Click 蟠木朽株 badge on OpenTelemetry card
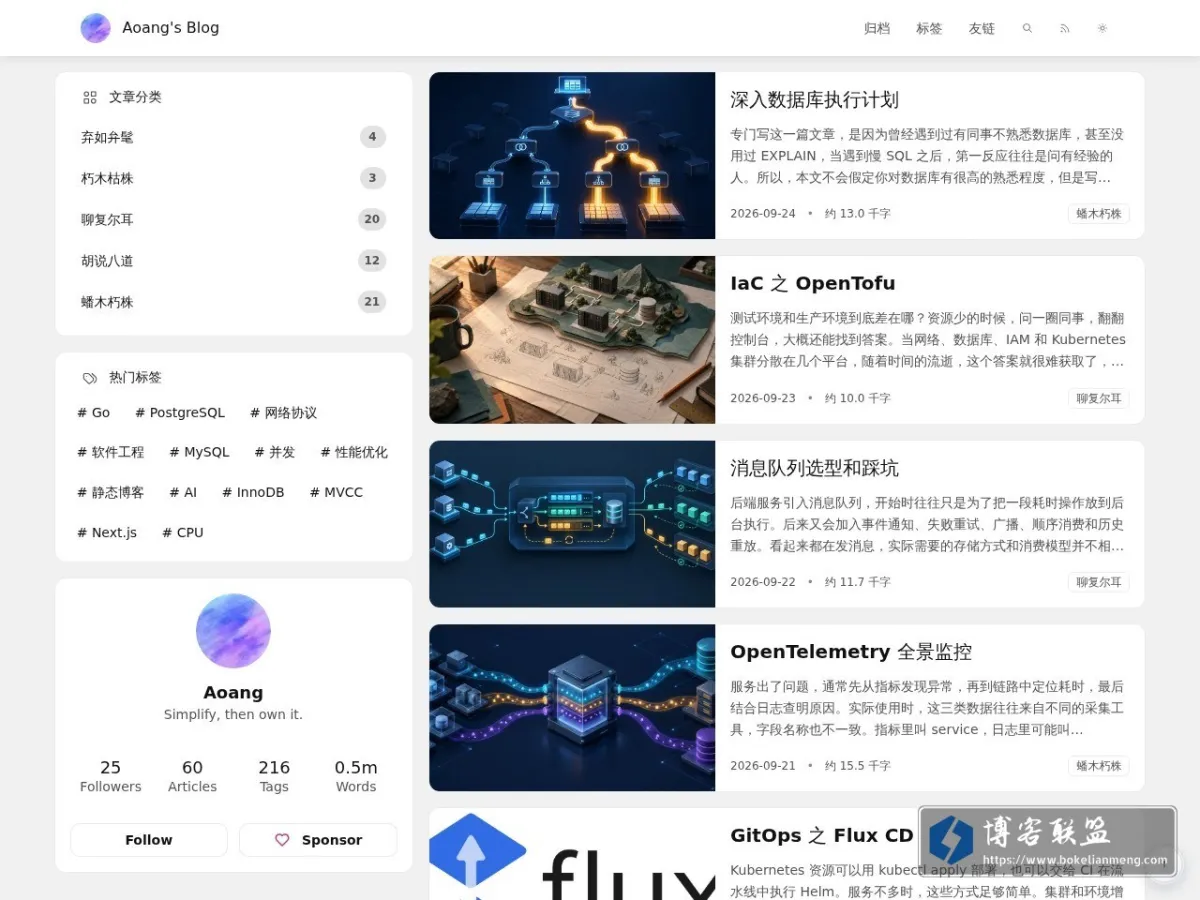 tap(1098, 766)
